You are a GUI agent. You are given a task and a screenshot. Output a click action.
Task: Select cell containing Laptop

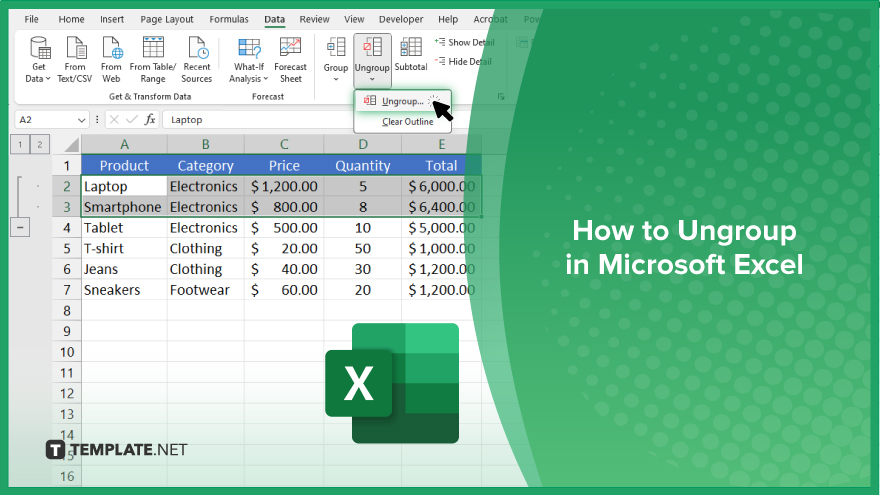(x=124, y=186)
